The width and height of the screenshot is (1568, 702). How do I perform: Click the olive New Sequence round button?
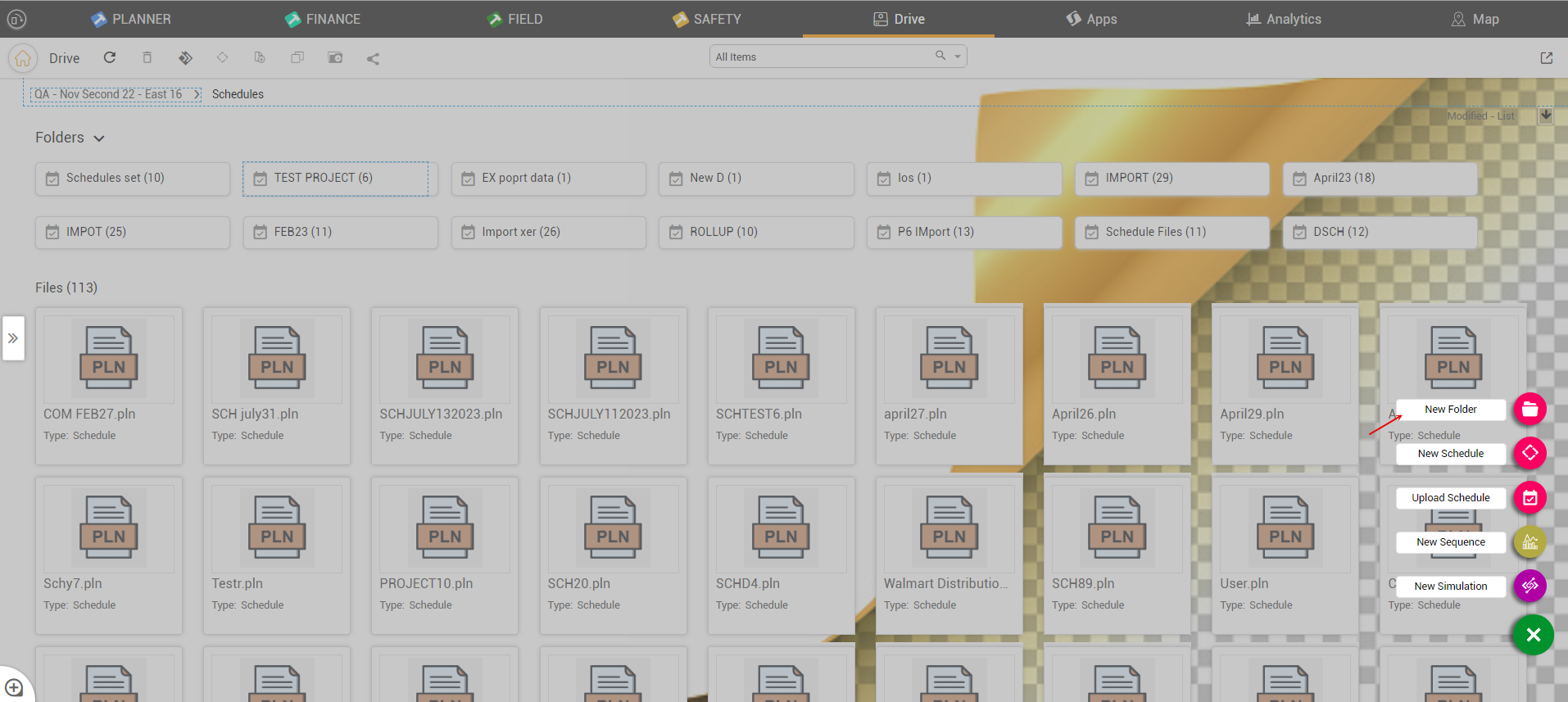pyautogui.click(x=1529, y=541)
